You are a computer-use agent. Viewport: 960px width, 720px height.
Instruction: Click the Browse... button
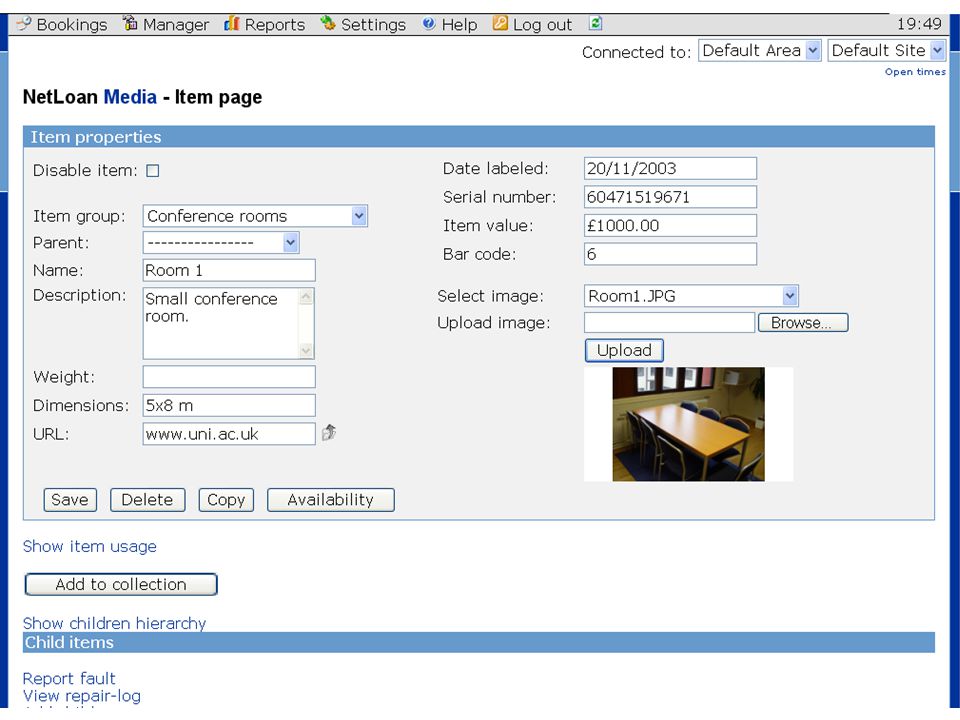[803, 323]
